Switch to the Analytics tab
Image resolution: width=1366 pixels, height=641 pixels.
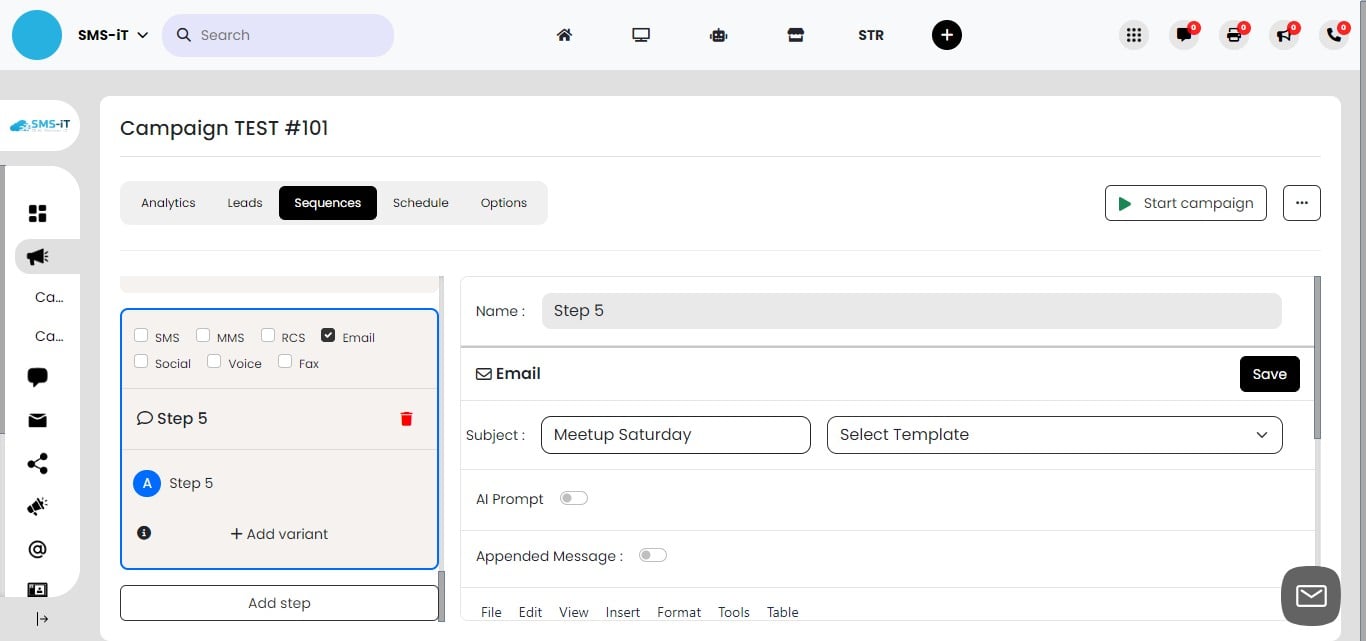(168, 202)
